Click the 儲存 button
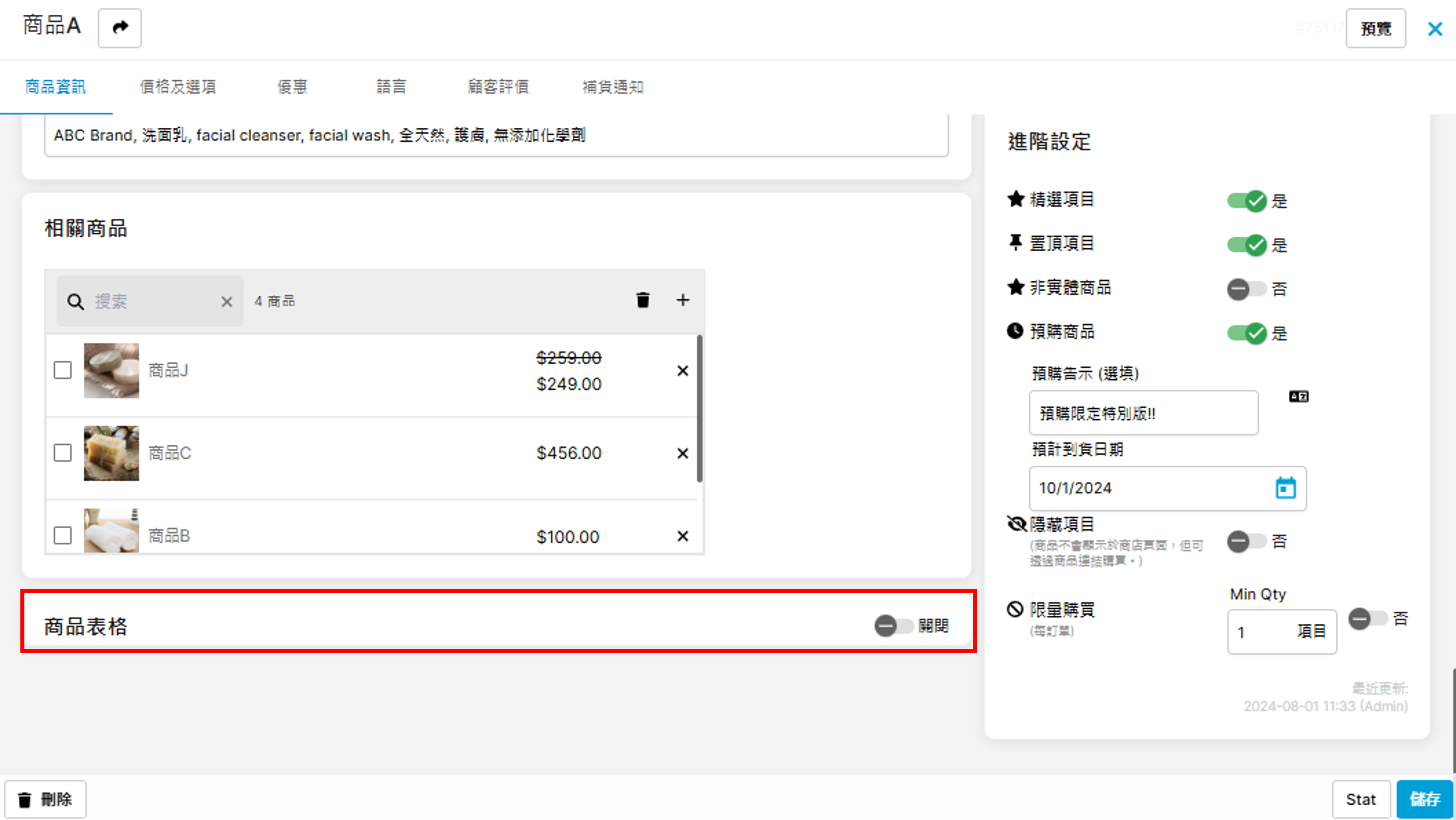The width and height of the screenshot is (1456, 820). [x=1424, y=799]
